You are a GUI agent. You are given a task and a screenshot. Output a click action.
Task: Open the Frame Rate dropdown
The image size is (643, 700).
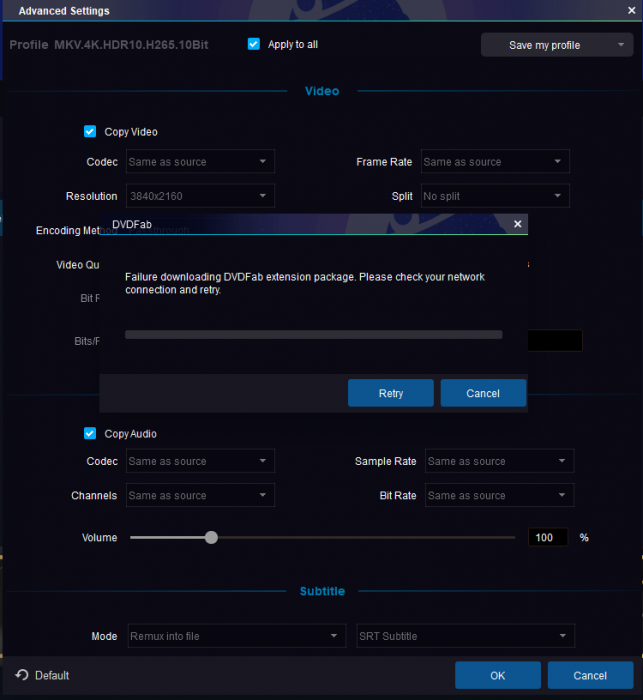tap(495, 162)
